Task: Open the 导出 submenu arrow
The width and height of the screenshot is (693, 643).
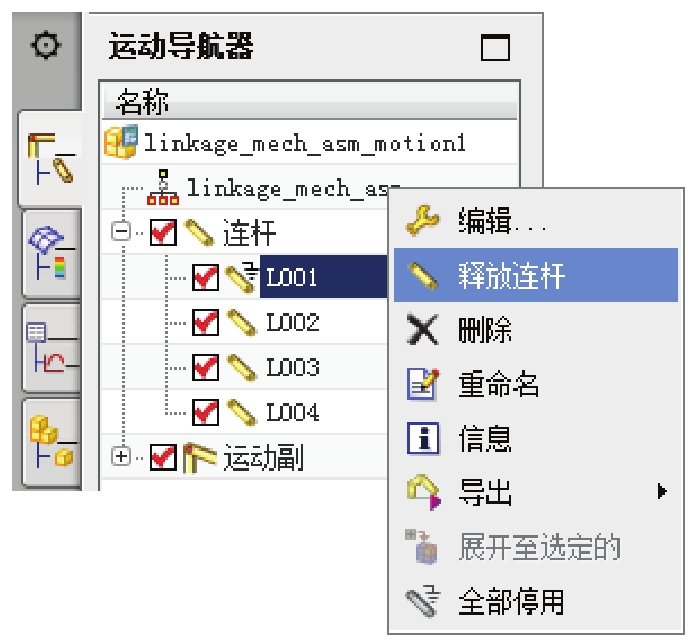Action: (662, 491)
